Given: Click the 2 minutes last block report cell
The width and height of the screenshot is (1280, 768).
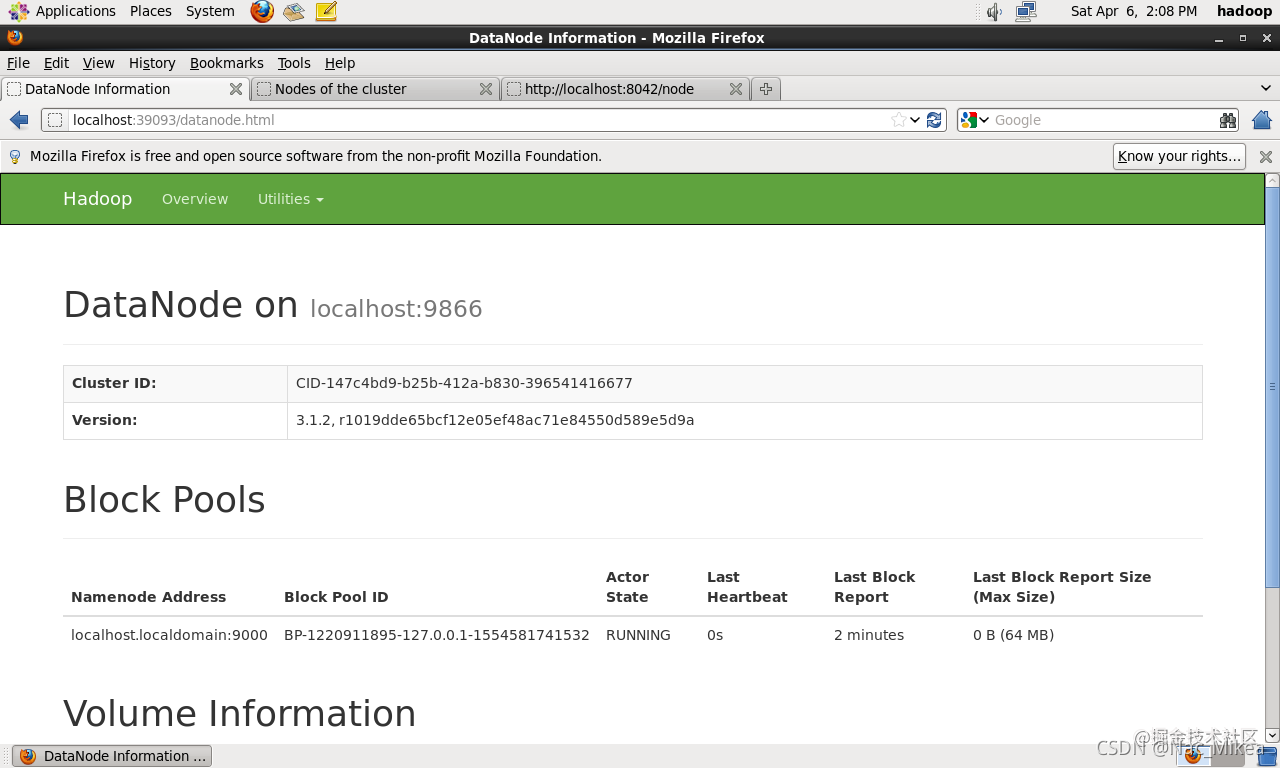Looking at the screenshot, I should [x=869, y=635].
